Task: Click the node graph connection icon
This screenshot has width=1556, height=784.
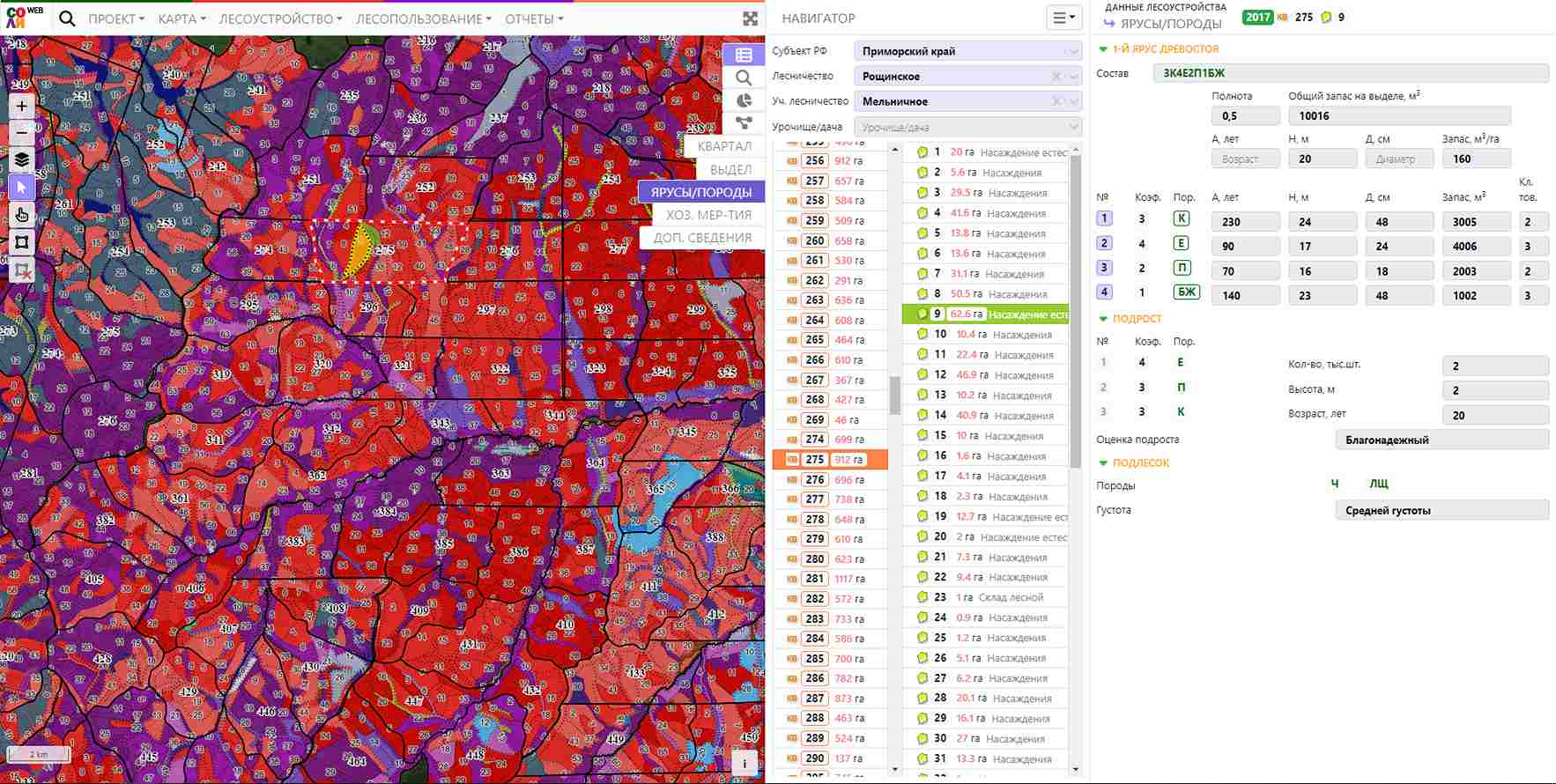Action: [744, 123]
